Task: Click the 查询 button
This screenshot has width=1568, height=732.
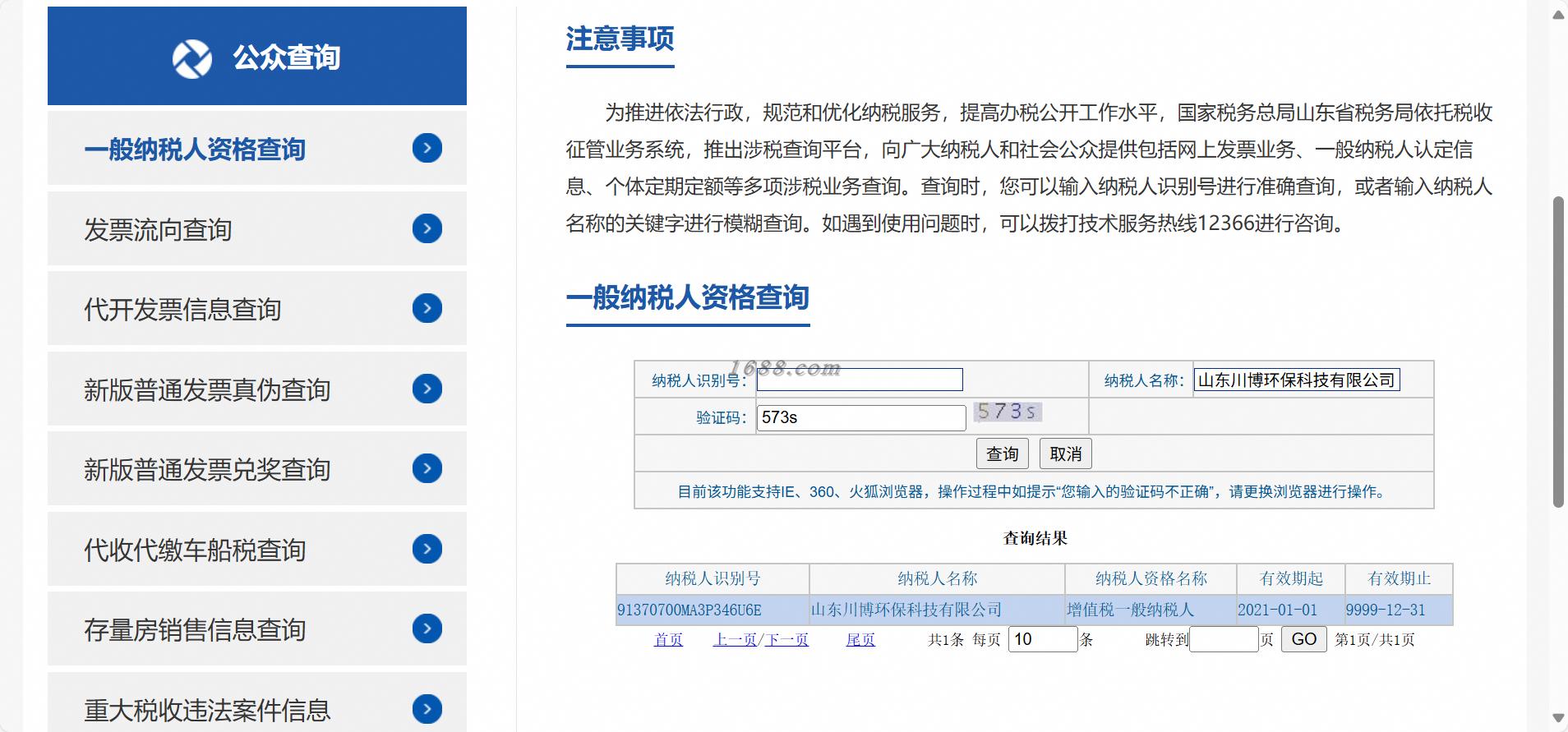Action: tap(1003, 453)
